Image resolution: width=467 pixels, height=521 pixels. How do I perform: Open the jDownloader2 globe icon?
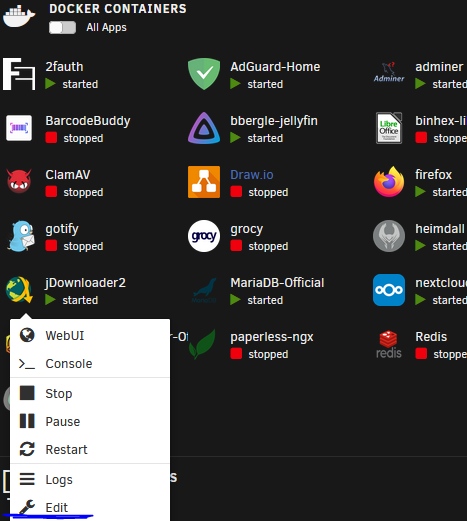click(x=19, y=290)
